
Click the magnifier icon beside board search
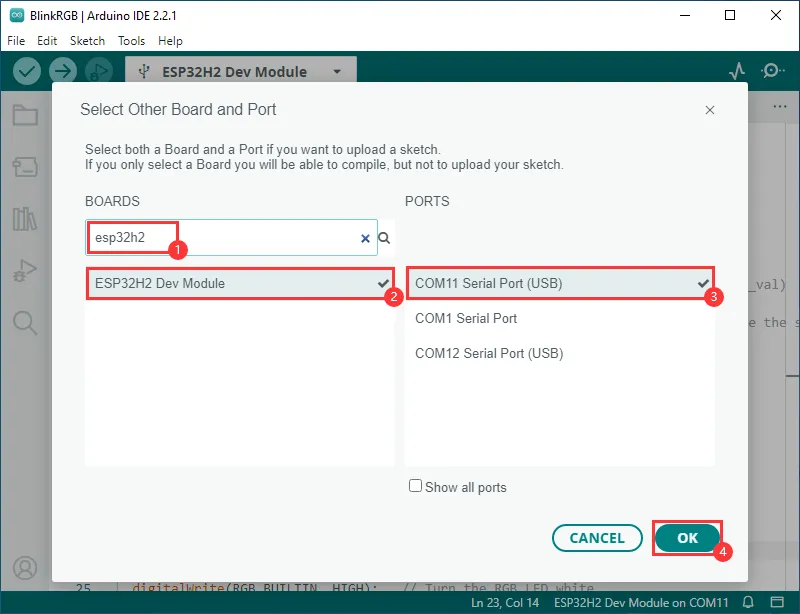pos(384,238)
